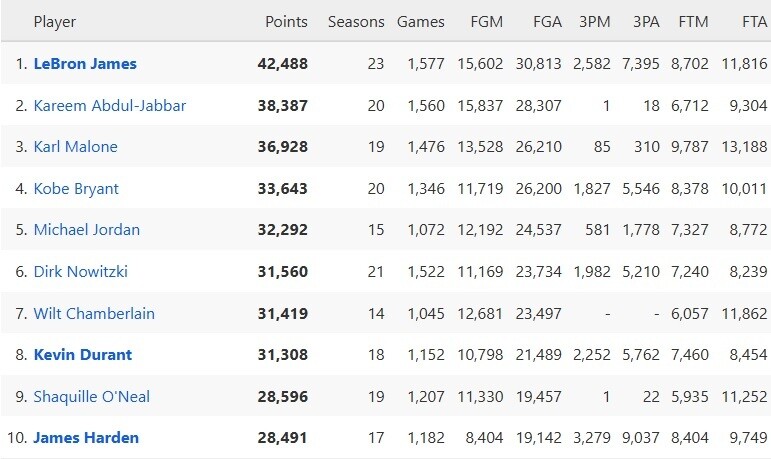Open Shaquille O'Neal's page
Image resolution: width=771 pixels, height=459 pixels.
click(x=92, y=397)
